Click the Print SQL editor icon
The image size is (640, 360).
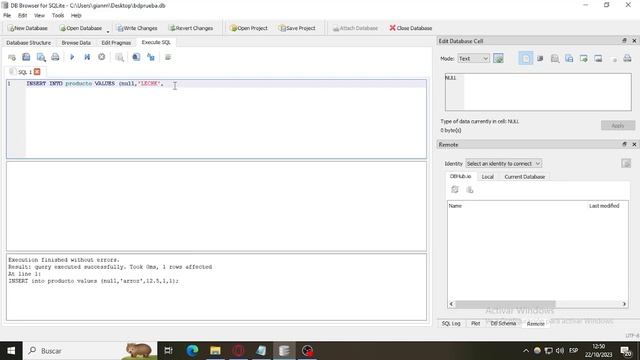55,57
